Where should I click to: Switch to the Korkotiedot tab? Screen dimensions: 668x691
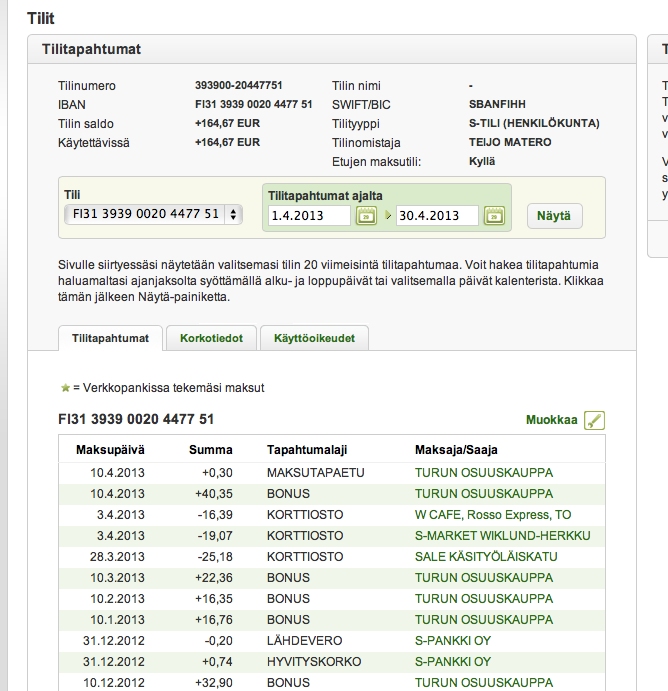[211, 338]
